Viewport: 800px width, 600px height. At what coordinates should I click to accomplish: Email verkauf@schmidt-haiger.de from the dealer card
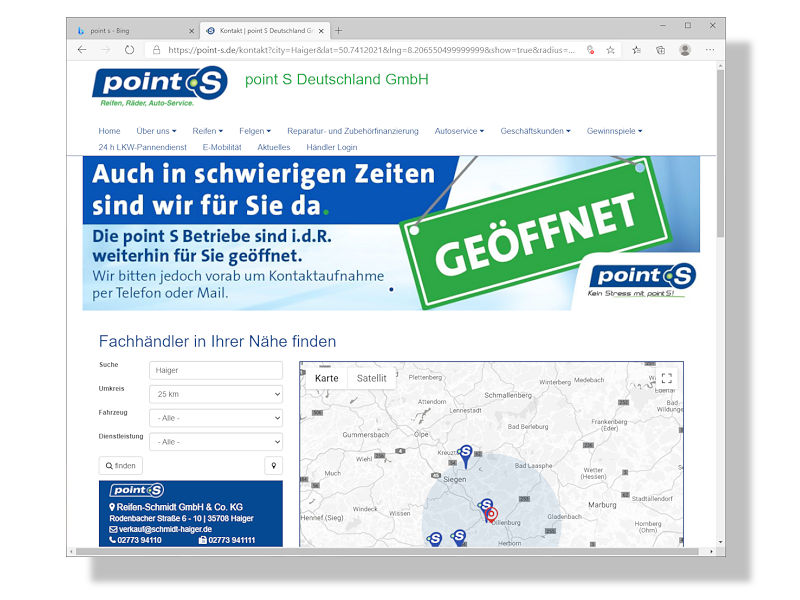click(160, 529)
